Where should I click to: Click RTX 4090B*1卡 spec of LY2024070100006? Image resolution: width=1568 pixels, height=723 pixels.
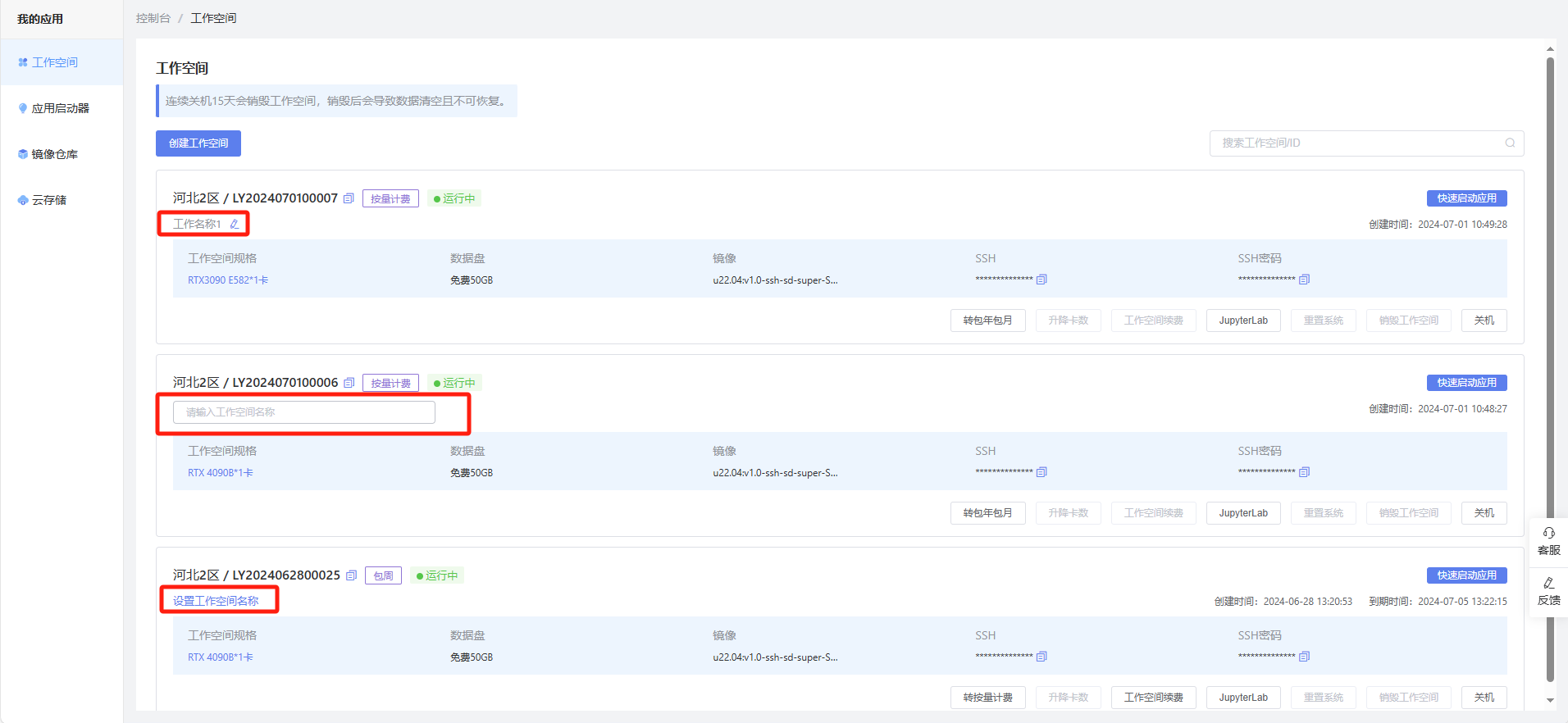[221, 473]
